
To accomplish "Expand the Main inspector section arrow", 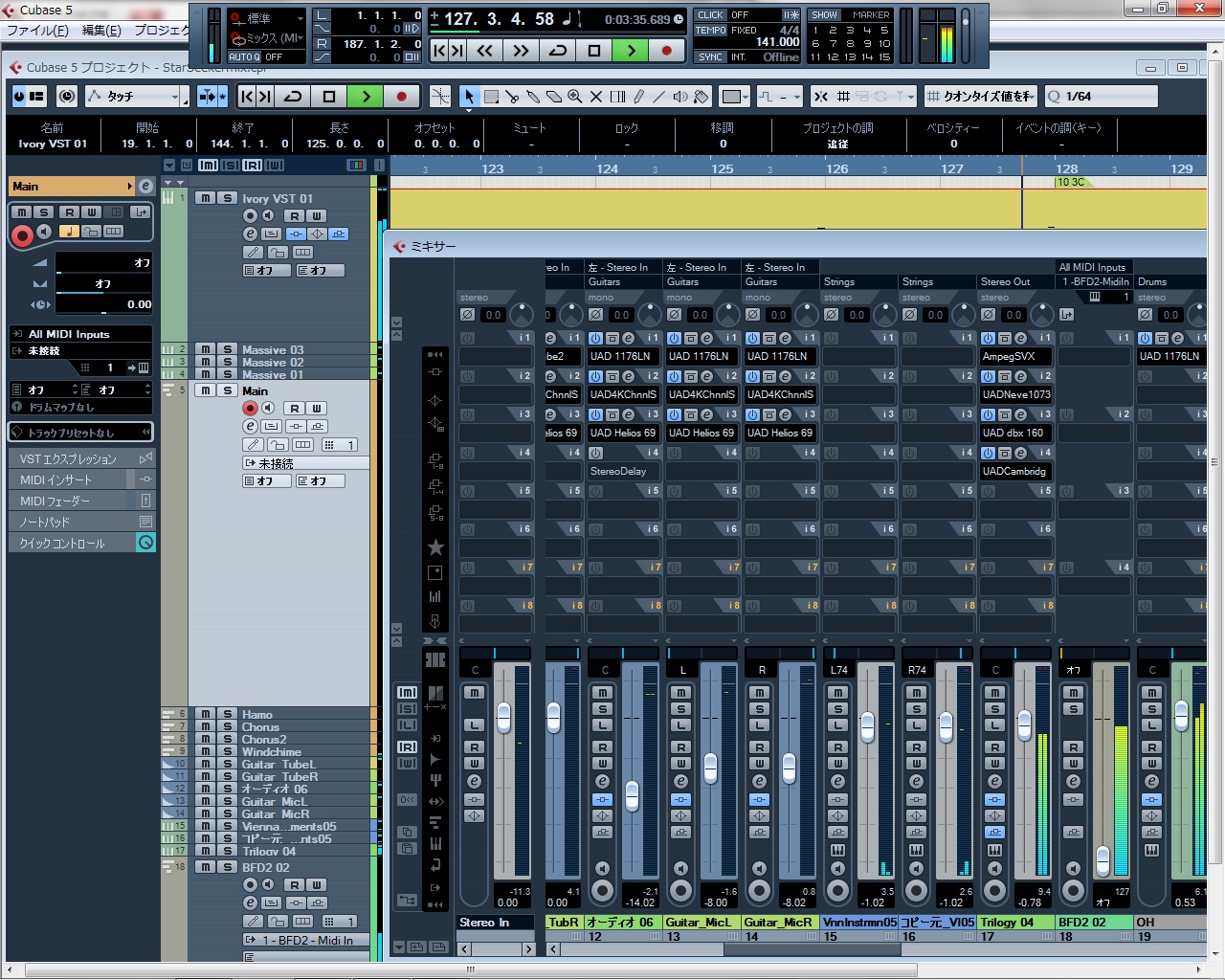I will [130, 187].
